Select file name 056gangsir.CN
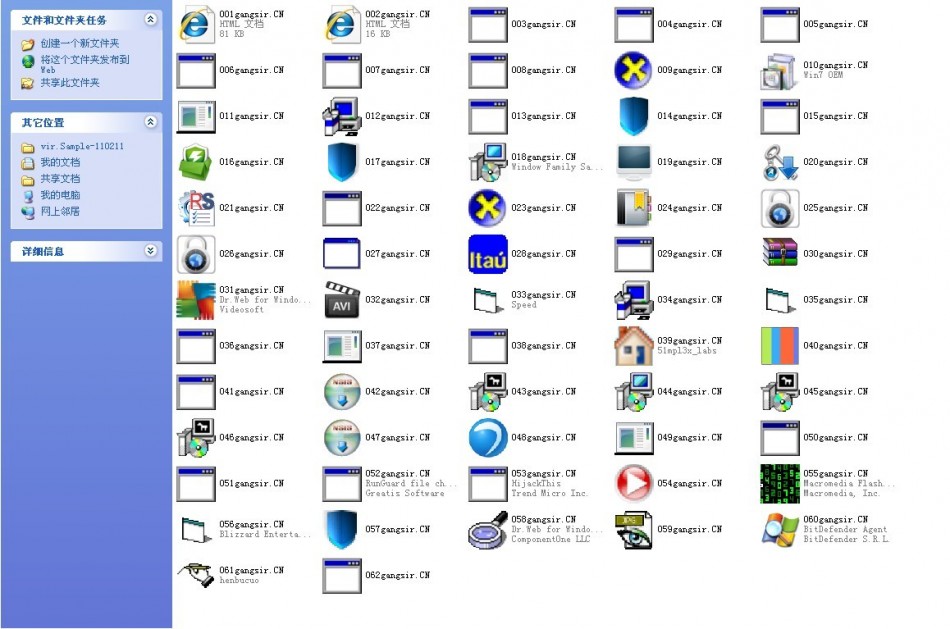This screenshot has height=629, width=950. [251, 525]
